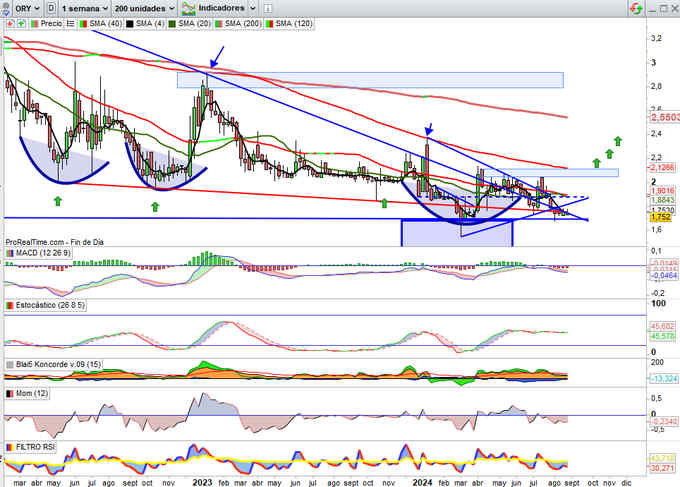
Task: Click the -0,3346 momentum value label
Action: tap(663, 421)
